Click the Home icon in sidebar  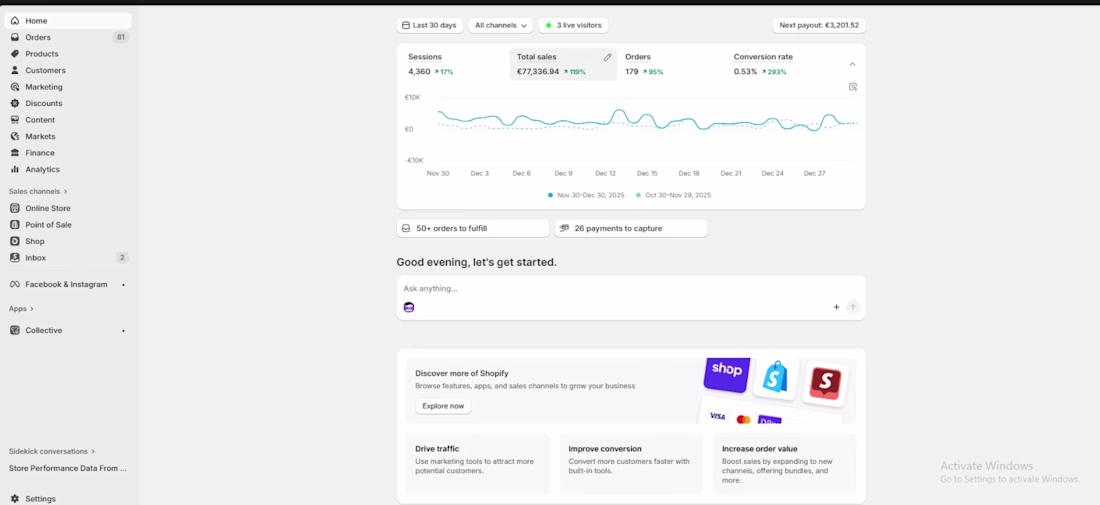[15, 21]
